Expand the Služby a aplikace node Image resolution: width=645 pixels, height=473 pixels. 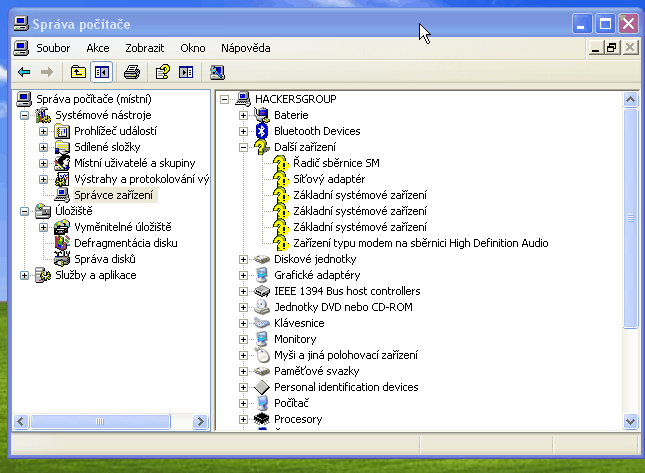(x=25, y=275)
